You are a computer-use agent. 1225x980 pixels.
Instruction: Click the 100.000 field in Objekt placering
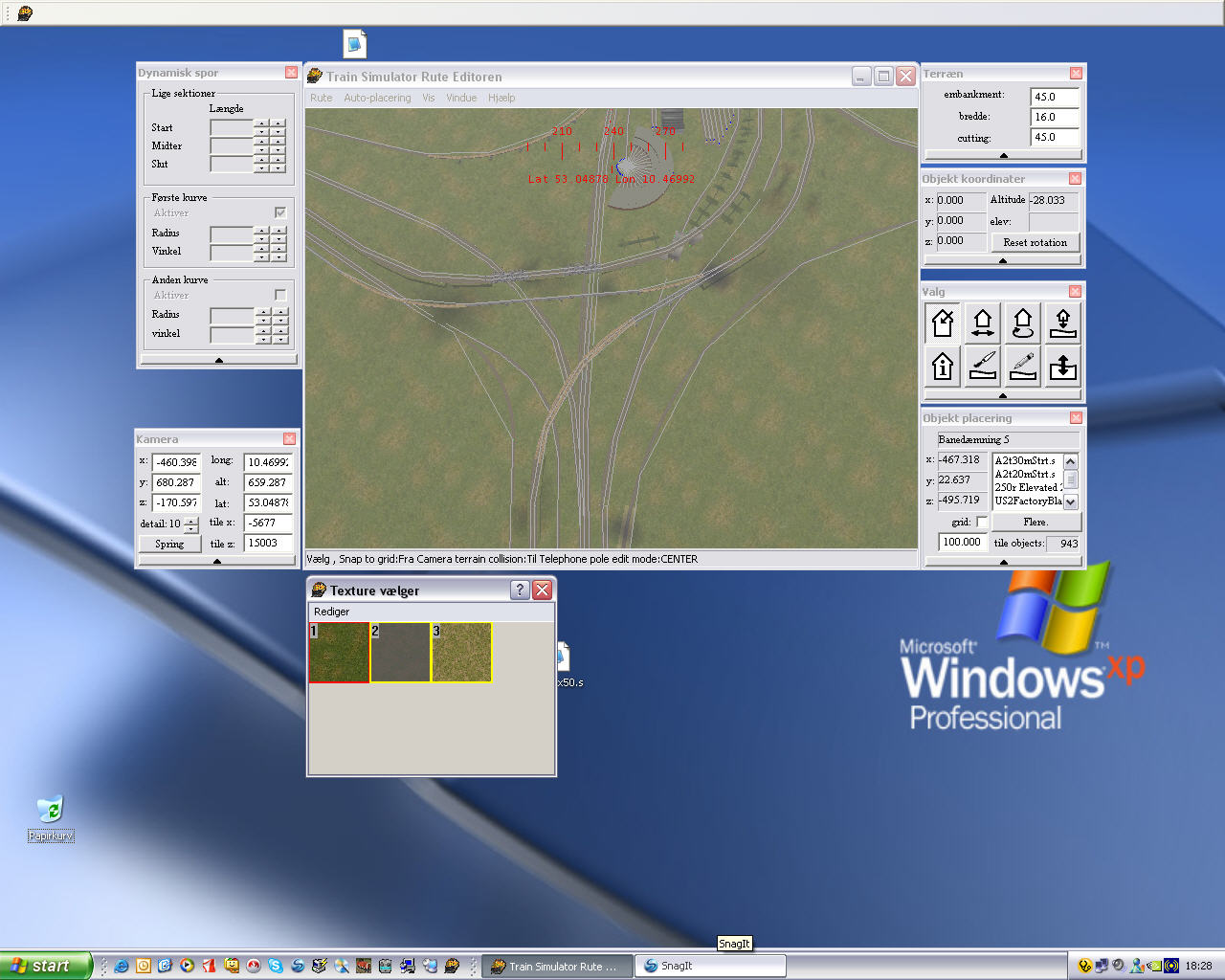coord(963,542)
